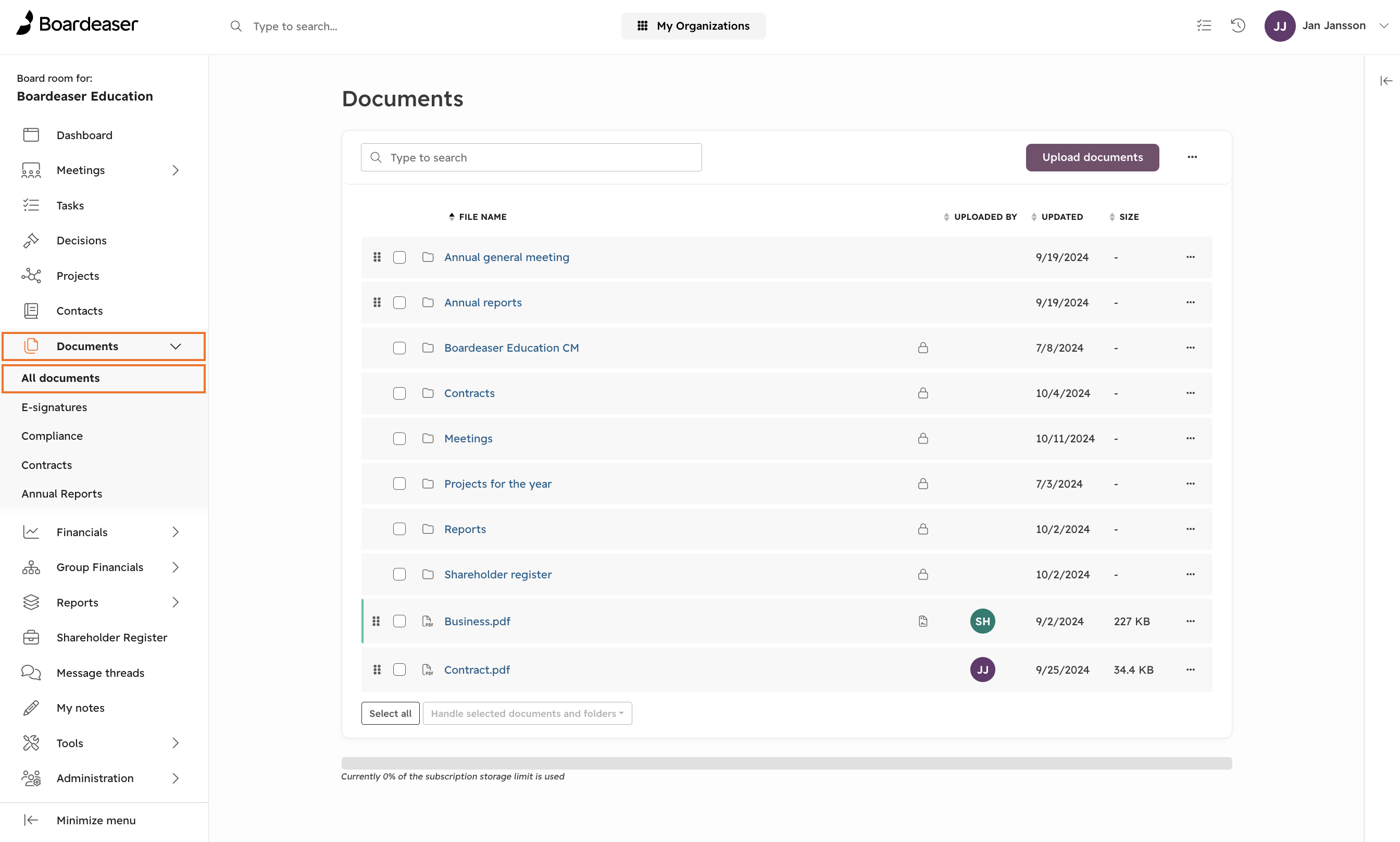The image size is (1400, 842).
Task: Open Contracts in sidebar submenu
Action: pyautogui.click(x=46, y=465)
